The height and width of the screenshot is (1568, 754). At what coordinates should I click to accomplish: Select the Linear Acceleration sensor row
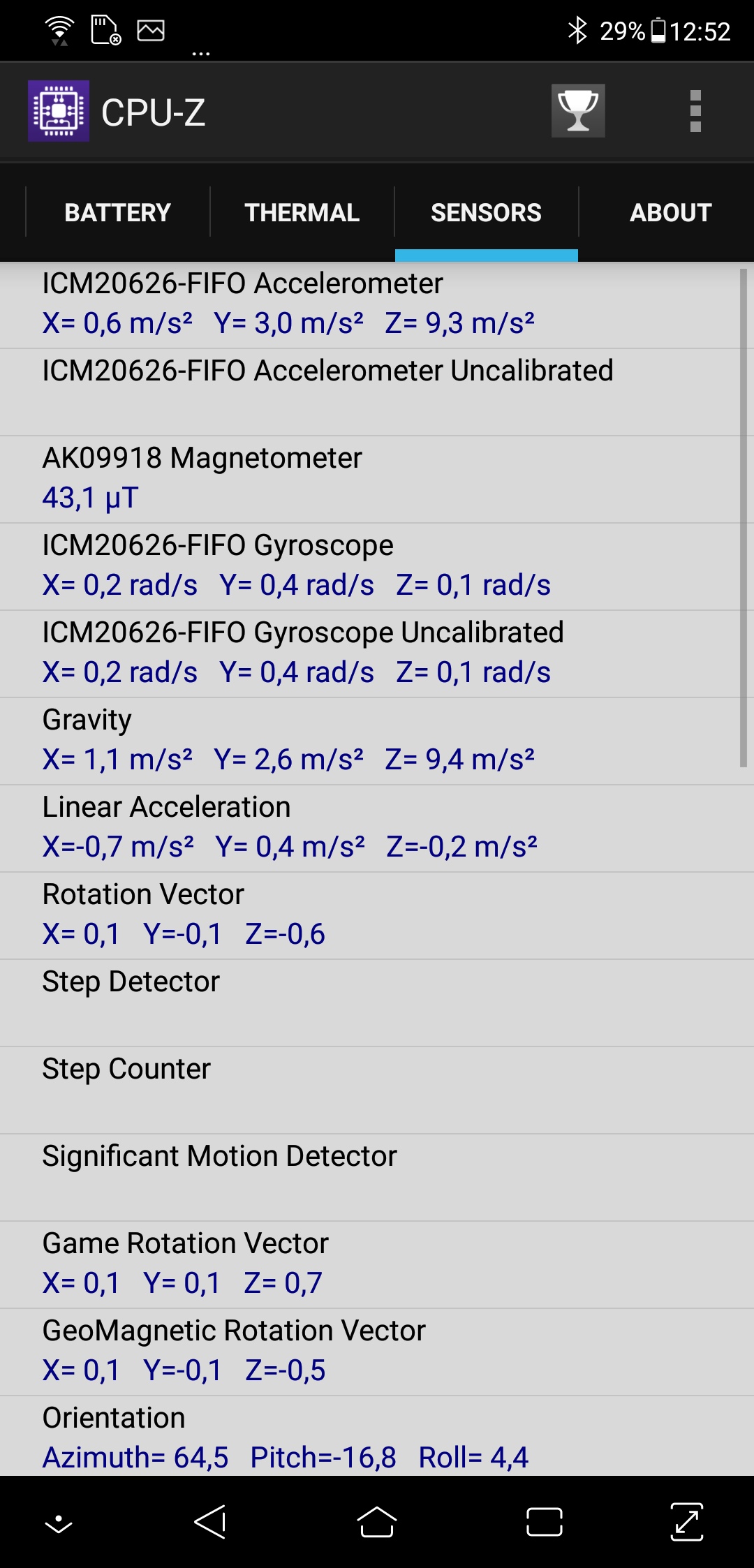tap(377, 829)
